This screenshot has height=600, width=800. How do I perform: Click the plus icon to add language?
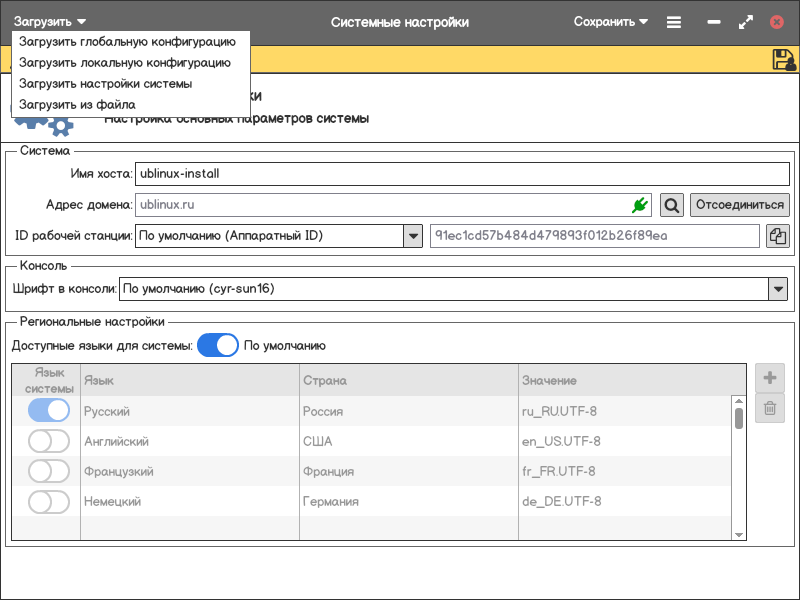point(770,378)
